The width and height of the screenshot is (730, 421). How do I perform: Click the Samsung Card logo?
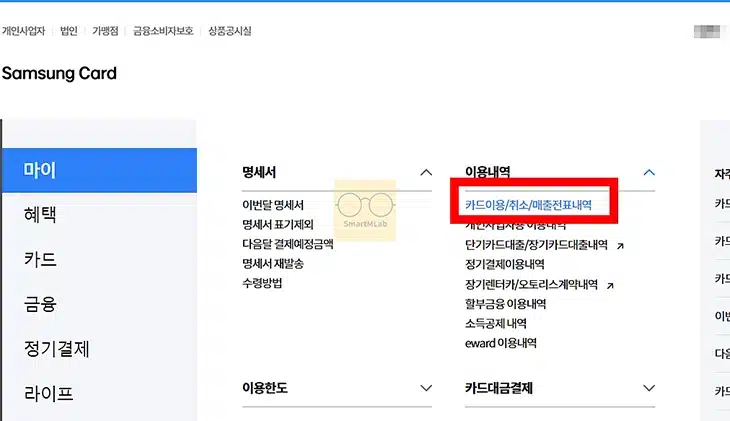tap(59, 73)
